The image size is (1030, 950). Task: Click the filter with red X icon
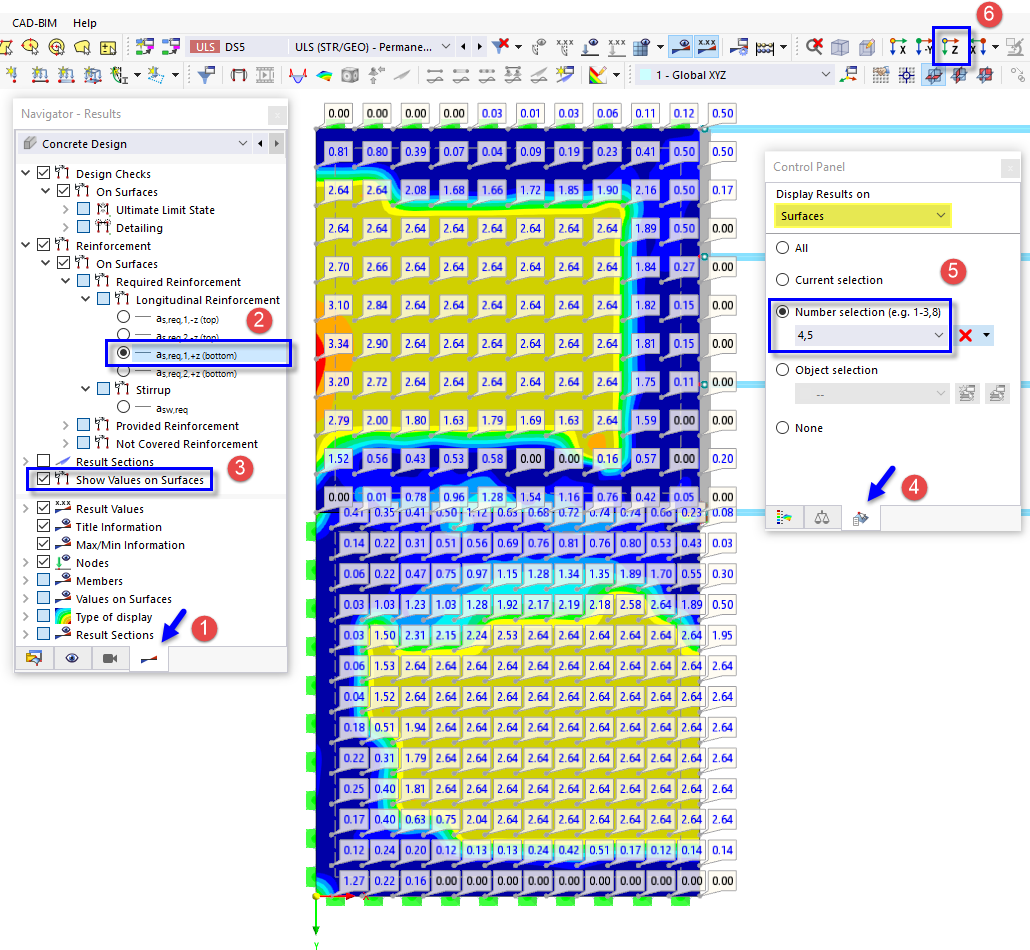coord(501,46)
